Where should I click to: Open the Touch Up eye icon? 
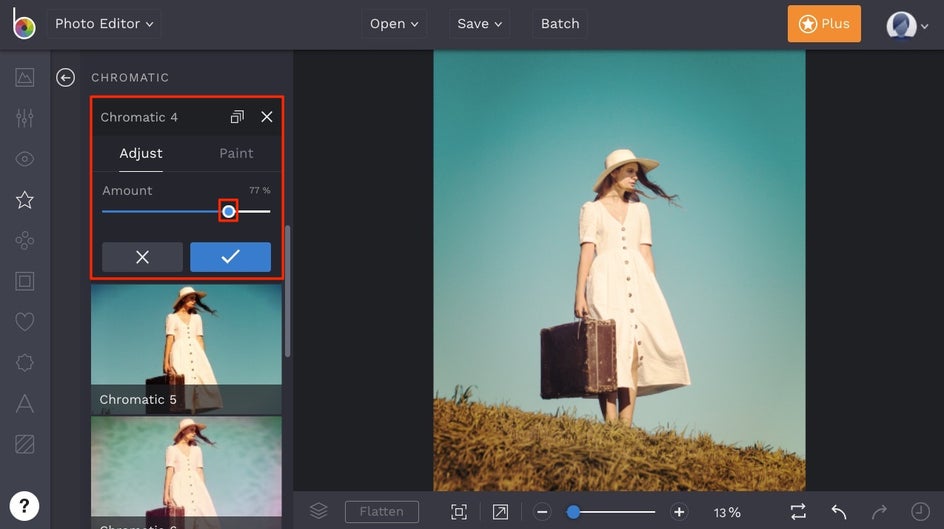[25, 159]
